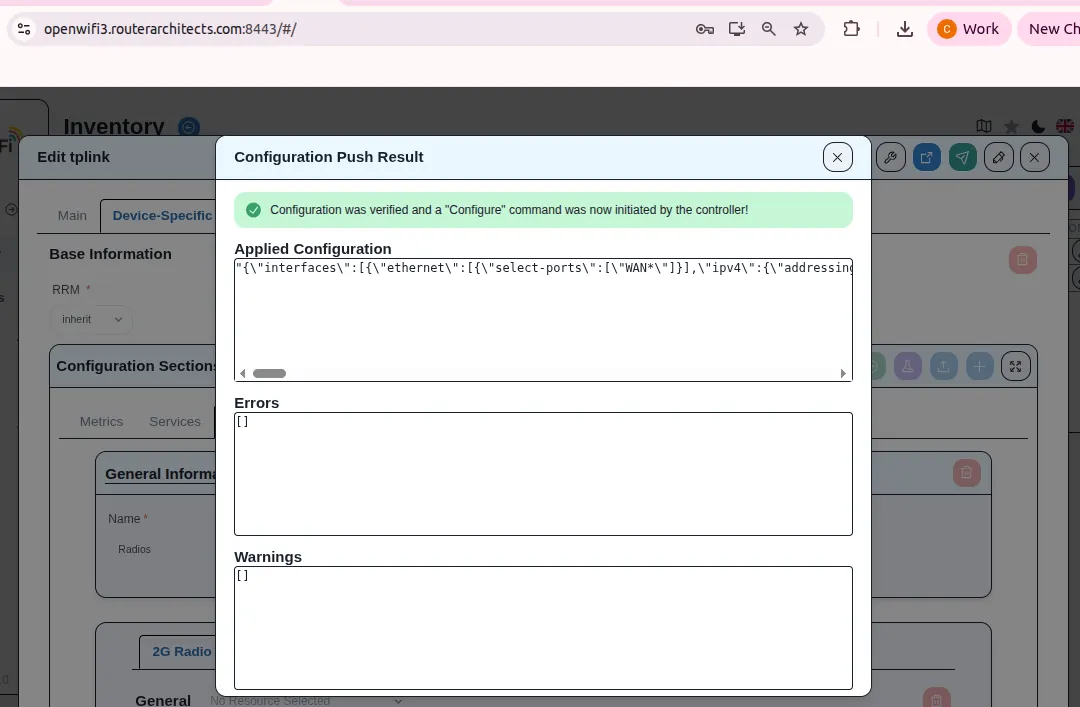Select the Services tab

[175, 421]
